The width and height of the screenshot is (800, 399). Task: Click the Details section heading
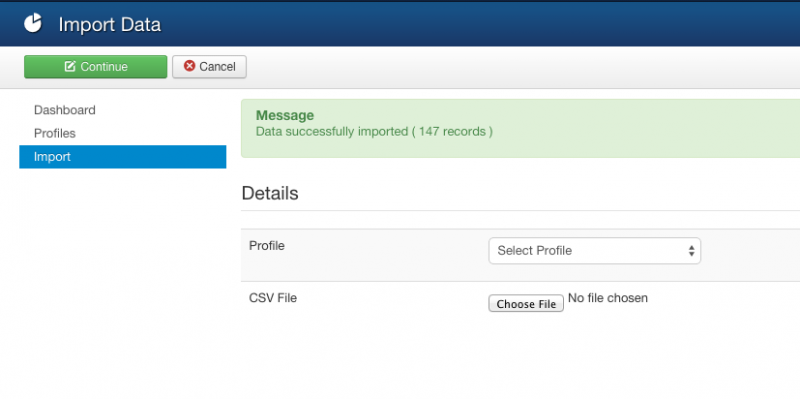tap(270, 193)
